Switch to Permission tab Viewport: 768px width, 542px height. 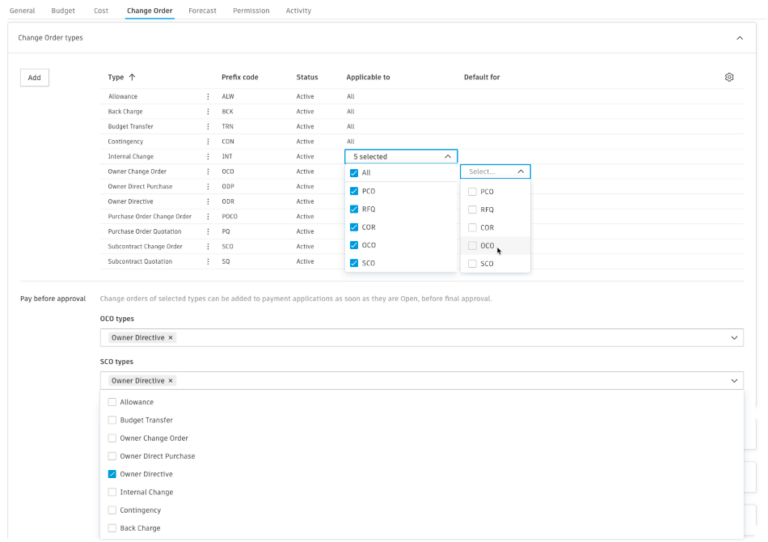tap(251, 11)
